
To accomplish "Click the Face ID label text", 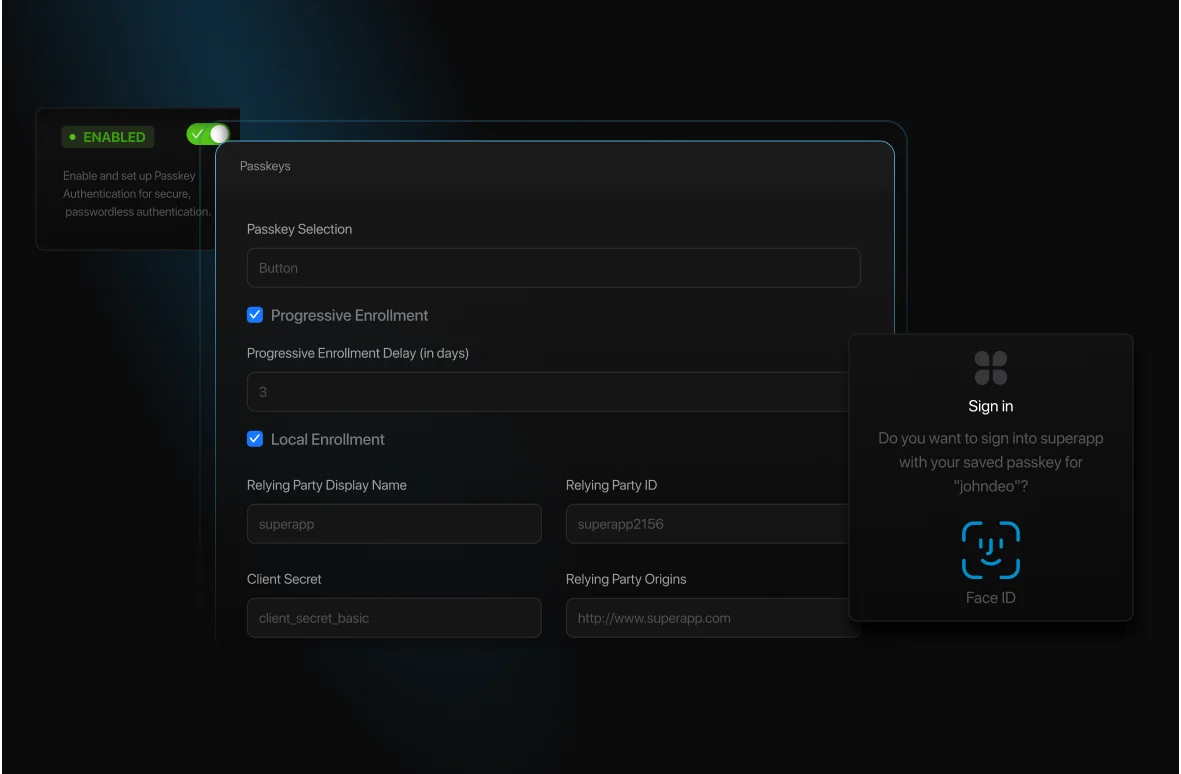I will 990,597.
